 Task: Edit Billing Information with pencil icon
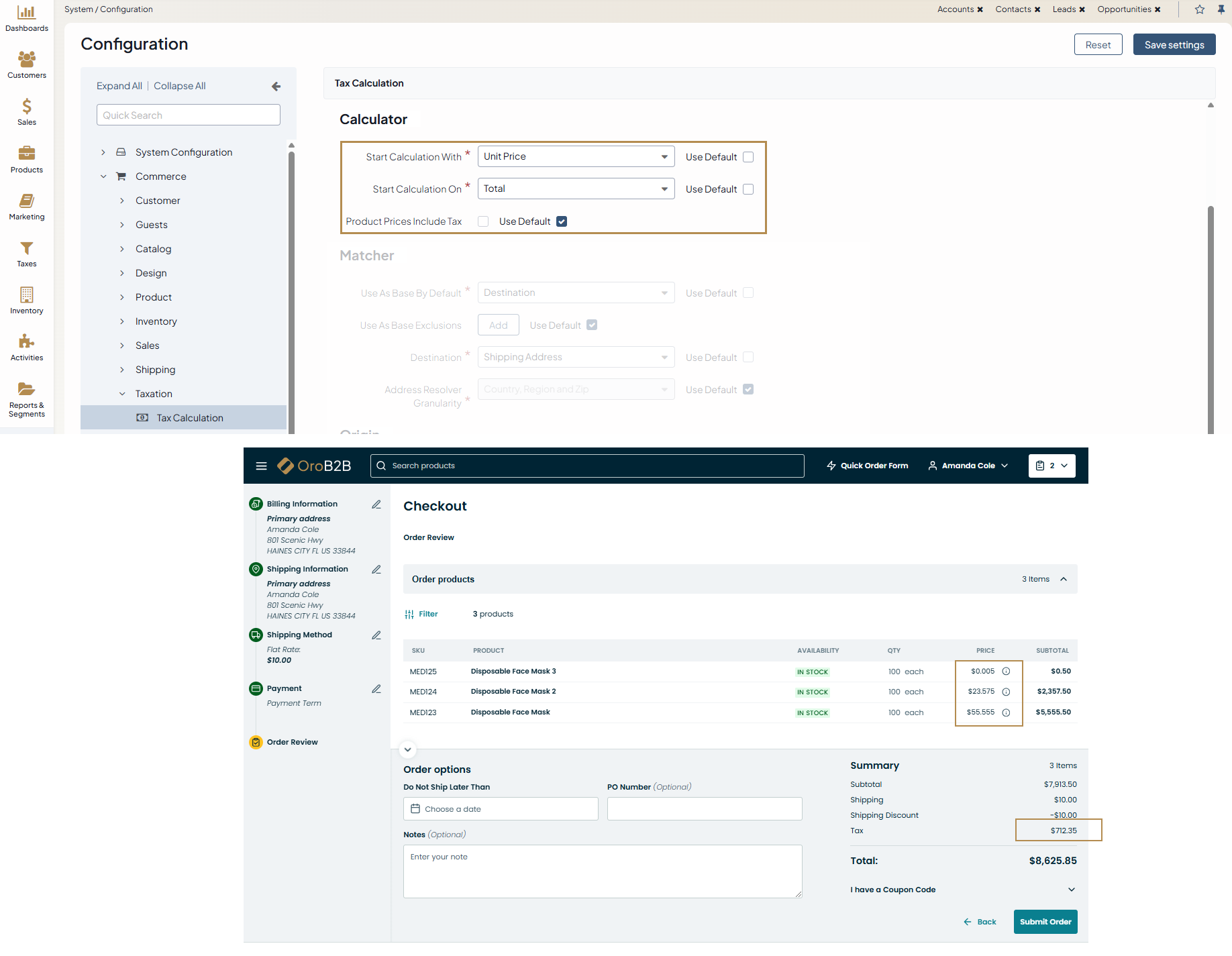(376, 504)
